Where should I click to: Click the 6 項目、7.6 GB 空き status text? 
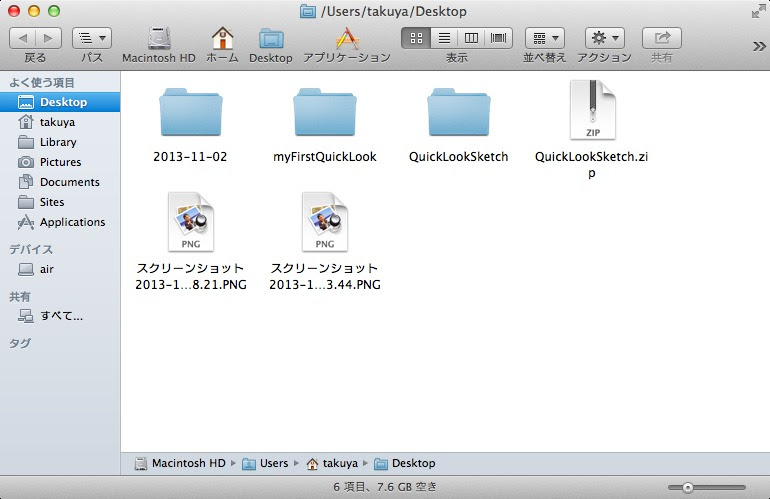[385, 487]
